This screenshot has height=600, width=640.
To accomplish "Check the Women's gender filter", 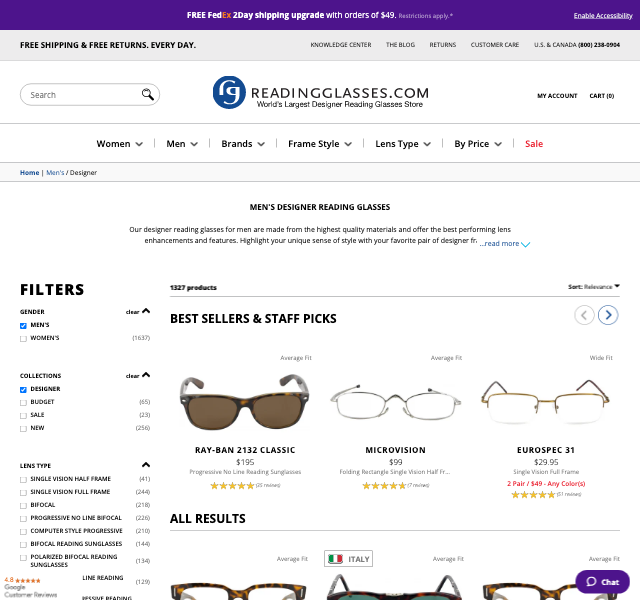I will pyautogui.click(x=23, y=339).
